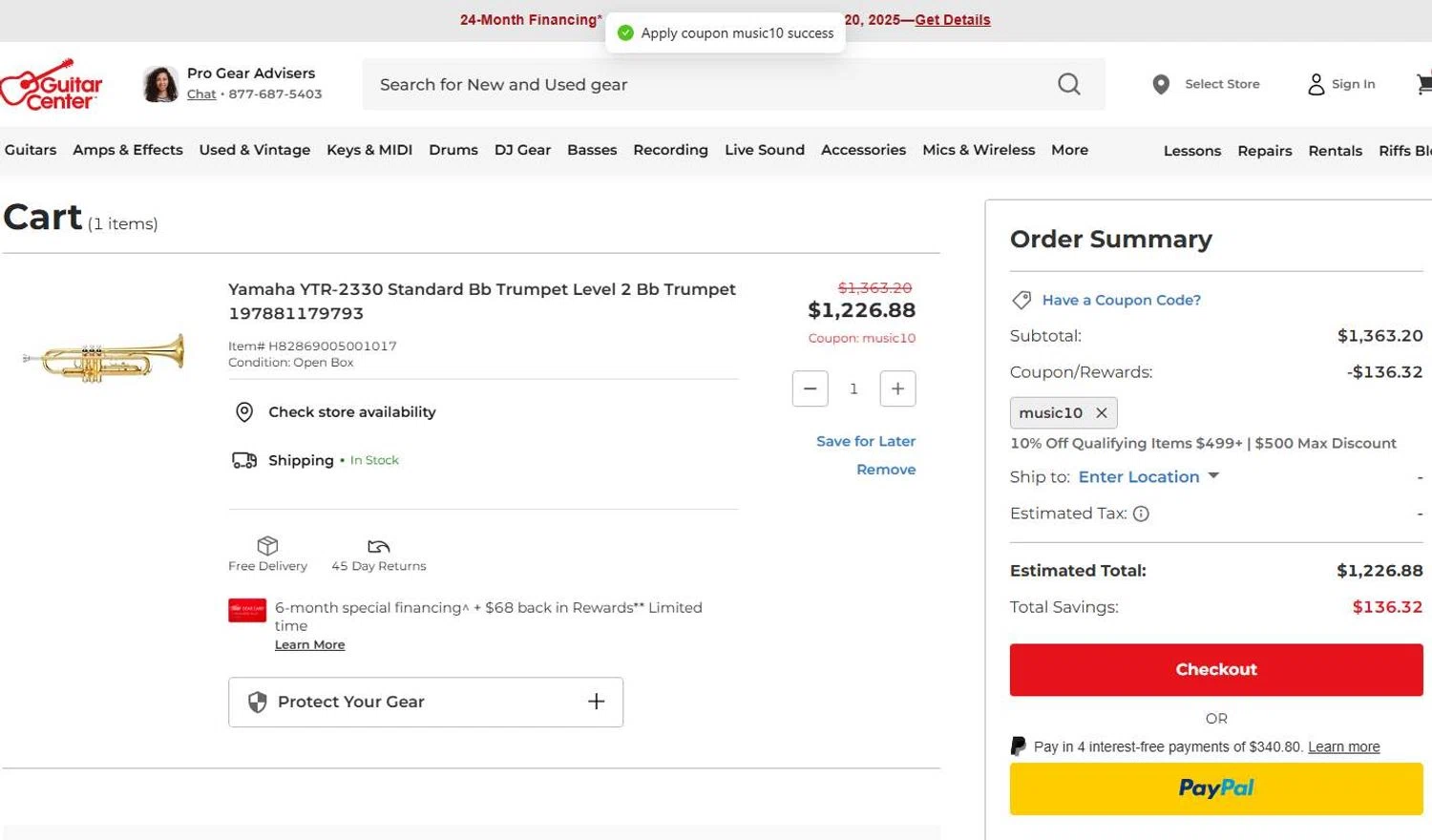Viewport: 1432px width, 840px height.
Task: Click the Pro Gear Adviser avatar photo
Action: point(160,84)
